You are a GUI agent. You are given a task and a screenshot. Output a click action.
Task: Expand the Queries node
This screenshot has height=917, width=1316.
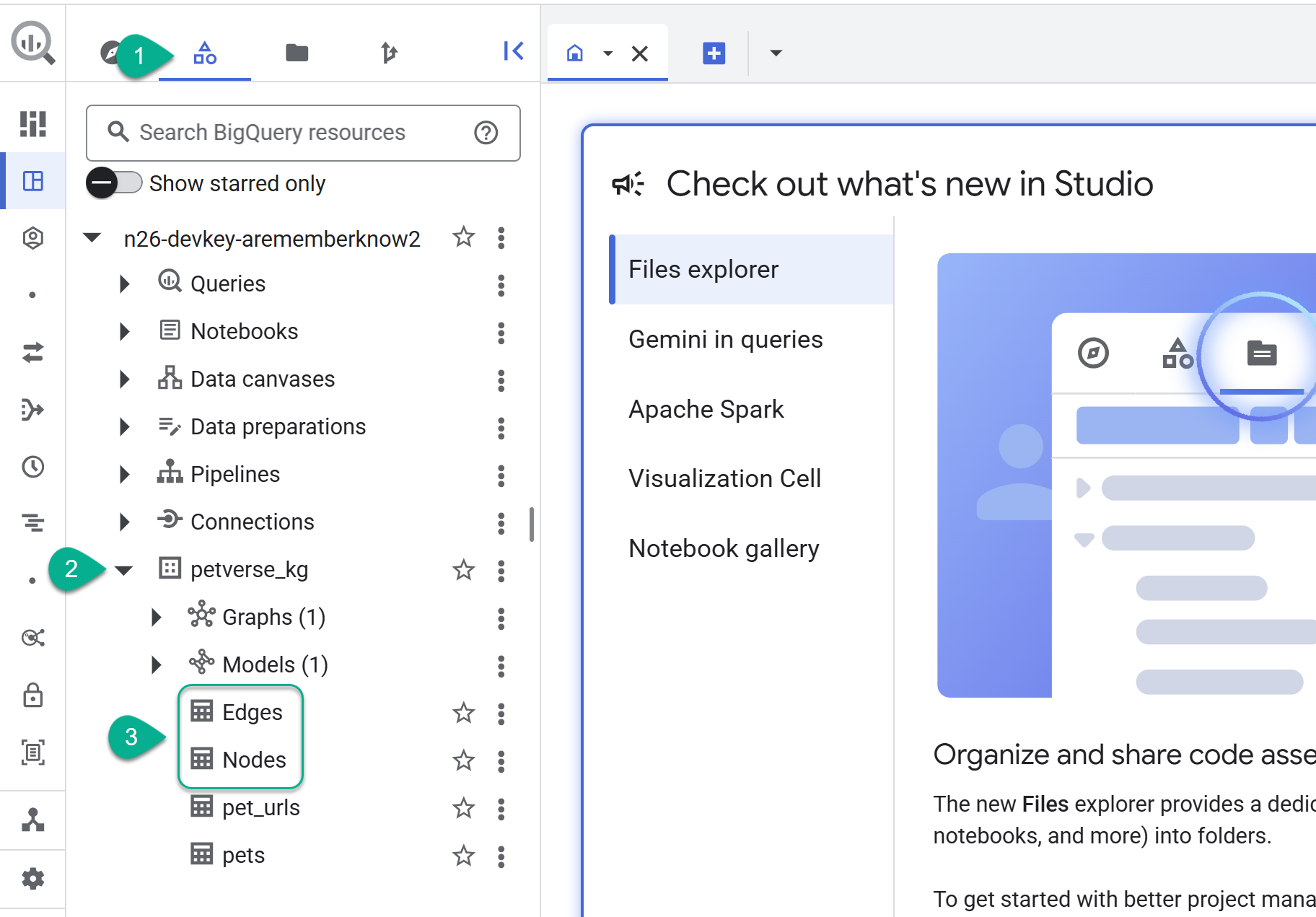point(124,284)
